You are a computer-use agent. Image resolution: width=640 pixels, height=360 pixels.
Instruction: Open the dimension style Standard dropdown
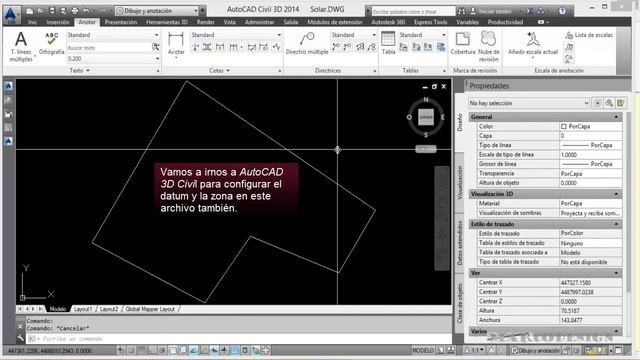click(x=236, y=35)
